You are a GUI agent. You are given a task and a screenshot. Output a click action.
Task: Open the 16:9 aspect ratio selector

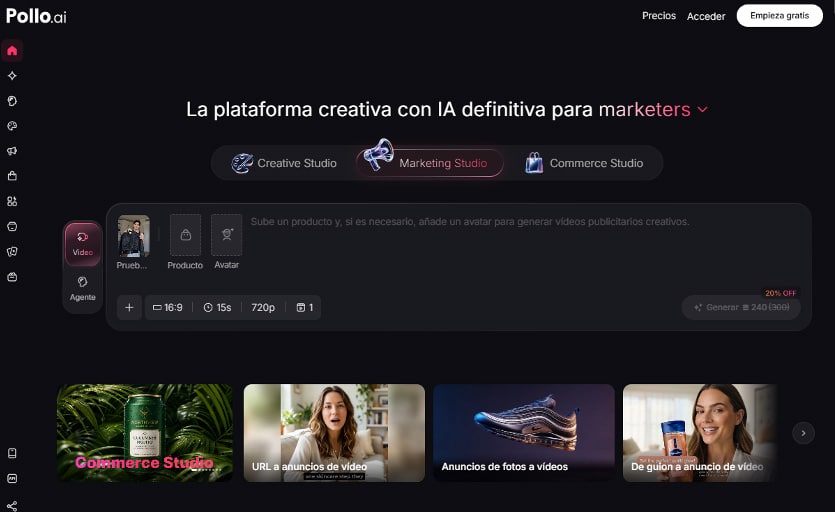tap(168, 307)
